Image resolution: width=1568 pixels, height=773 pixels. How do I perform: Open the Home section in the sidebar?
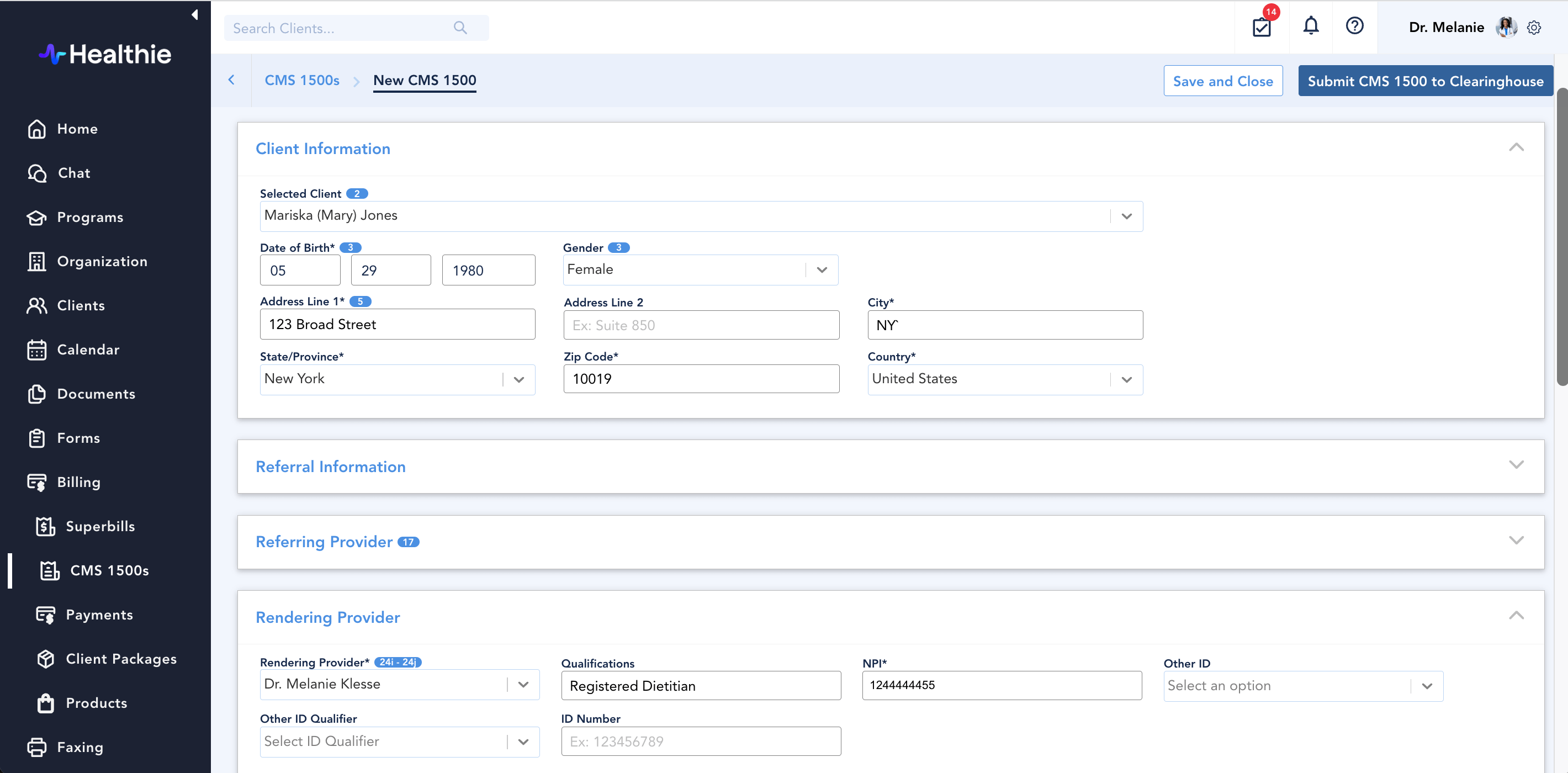77,129
